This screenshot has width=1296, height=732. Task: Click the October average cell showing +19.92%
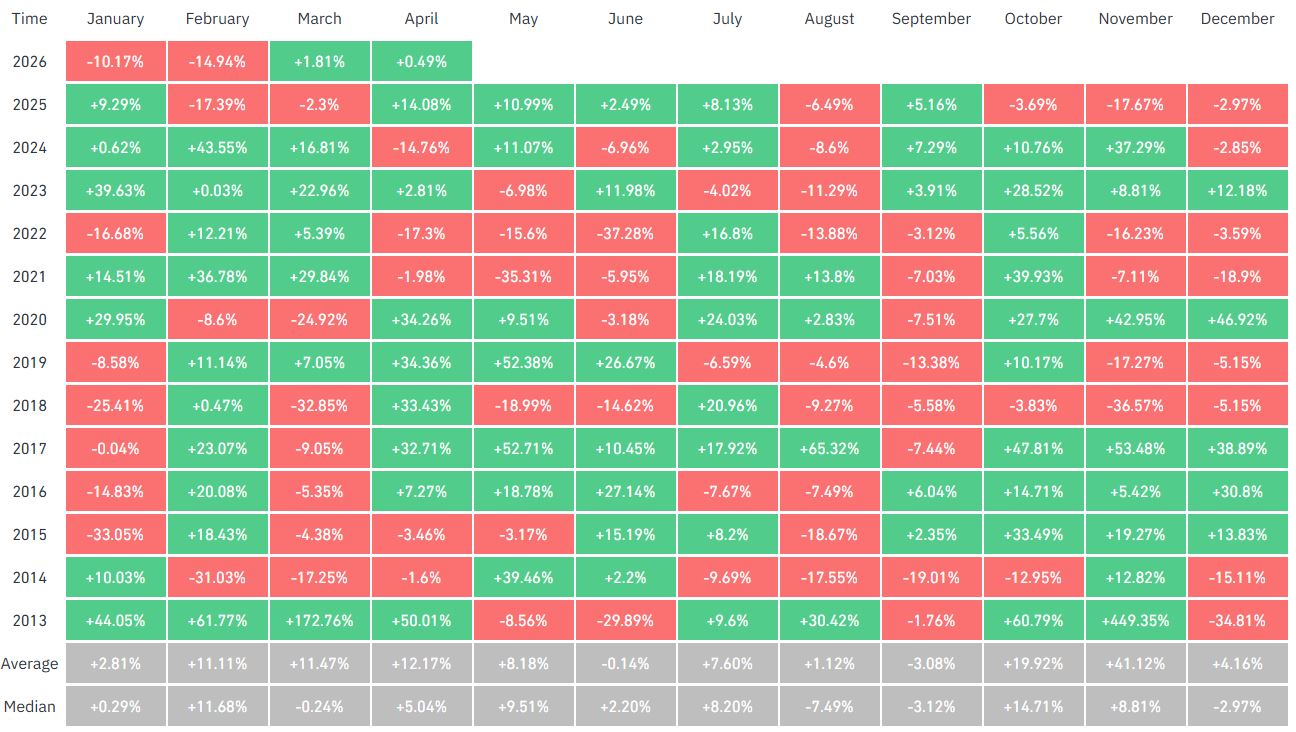[x=1033, y=663]
